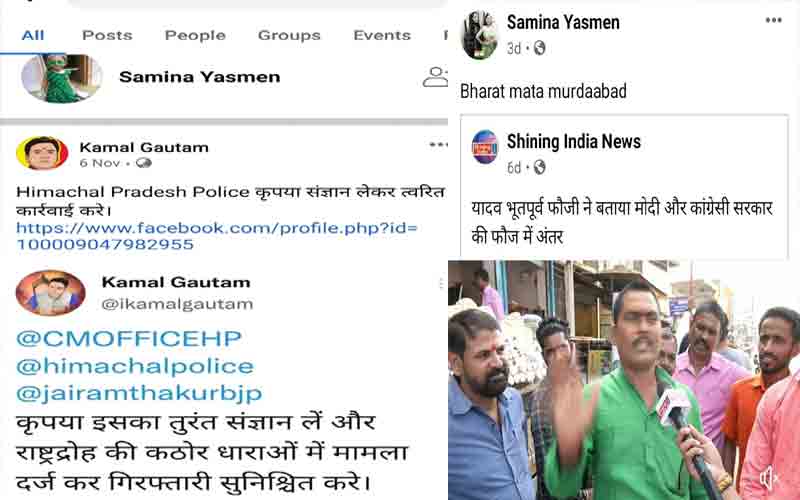Open Samina Yasmen's profile picture in search results
800x500 pixels.
[x=62, y=78]
